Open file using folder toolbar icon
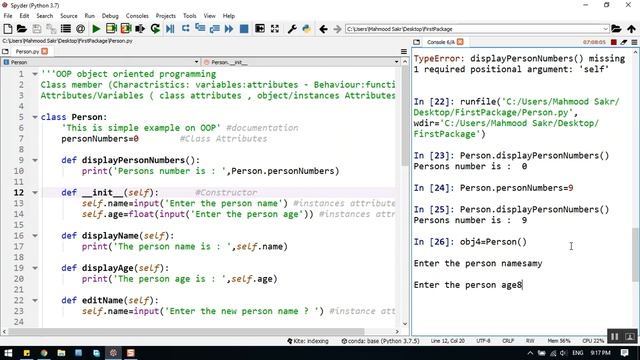The image size is (640, 360). tap(22, 29)
